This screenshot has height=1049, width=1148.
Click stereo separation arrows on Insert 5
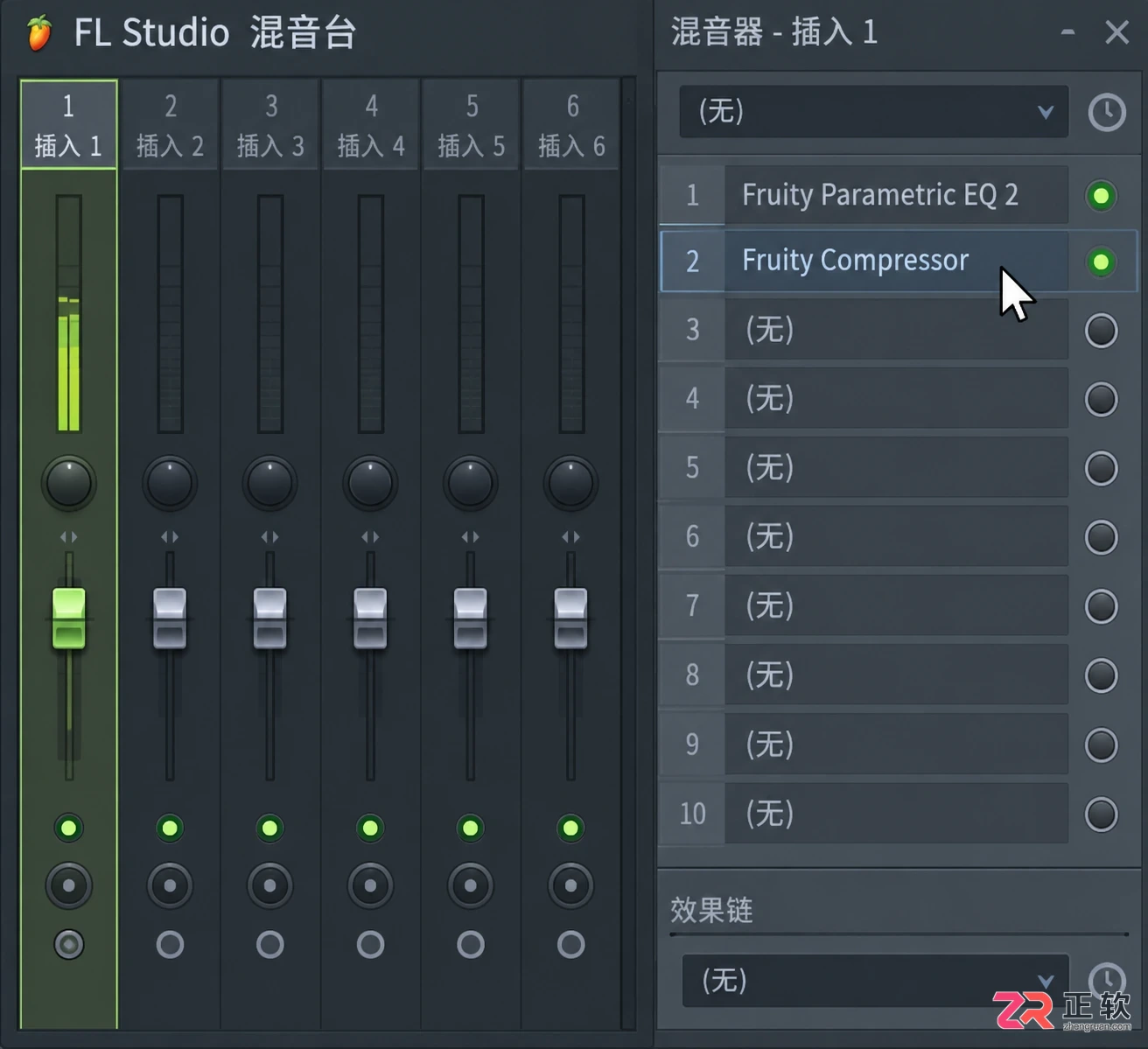pyautogui.click(x=470, y=536)
